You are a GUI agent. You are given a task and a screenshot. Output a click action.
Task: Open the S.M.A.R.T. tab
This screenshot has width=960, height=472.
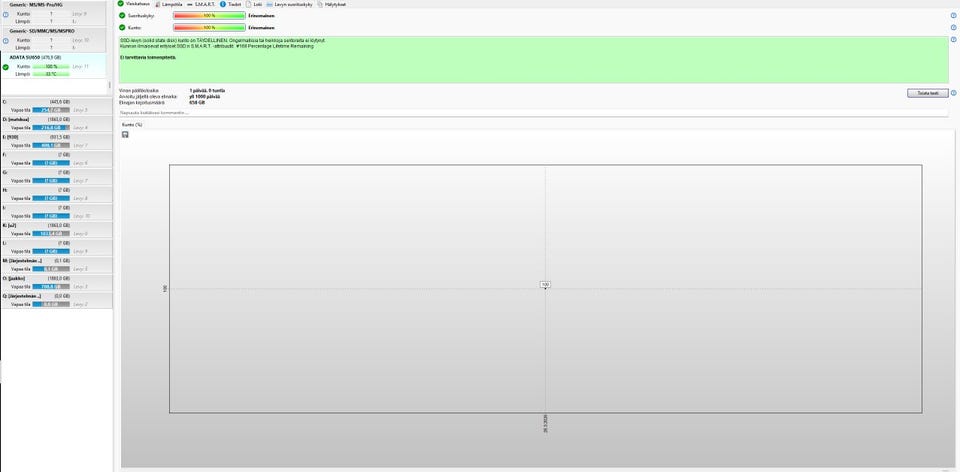201,4
